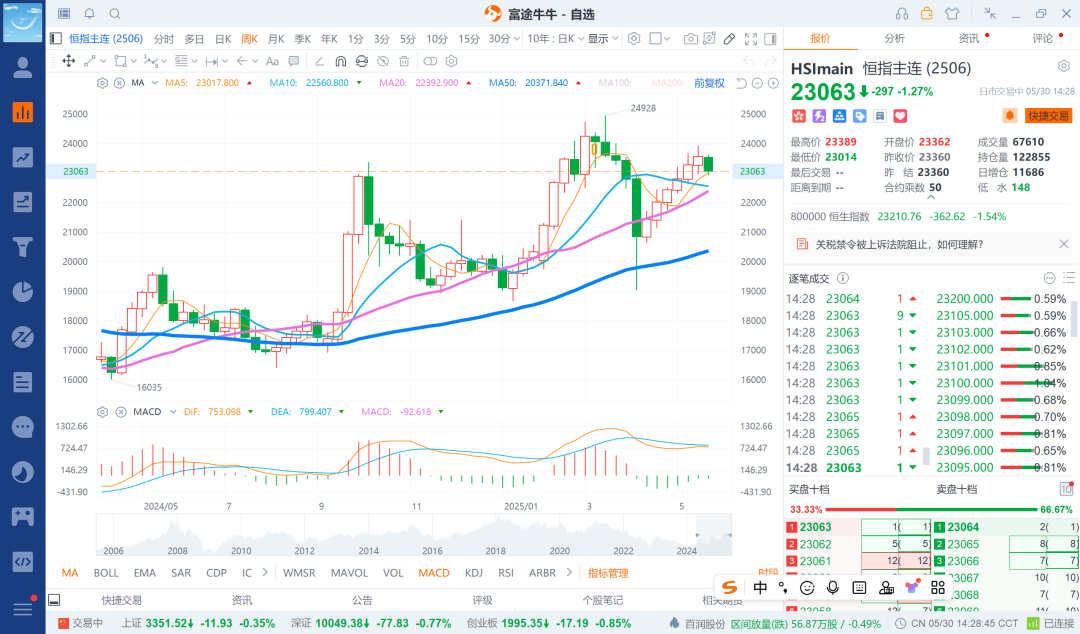This screenshot has height=634, width=1080.
Task: Toggle the MA100 indicator line
Action: click(x=614, y=83)
